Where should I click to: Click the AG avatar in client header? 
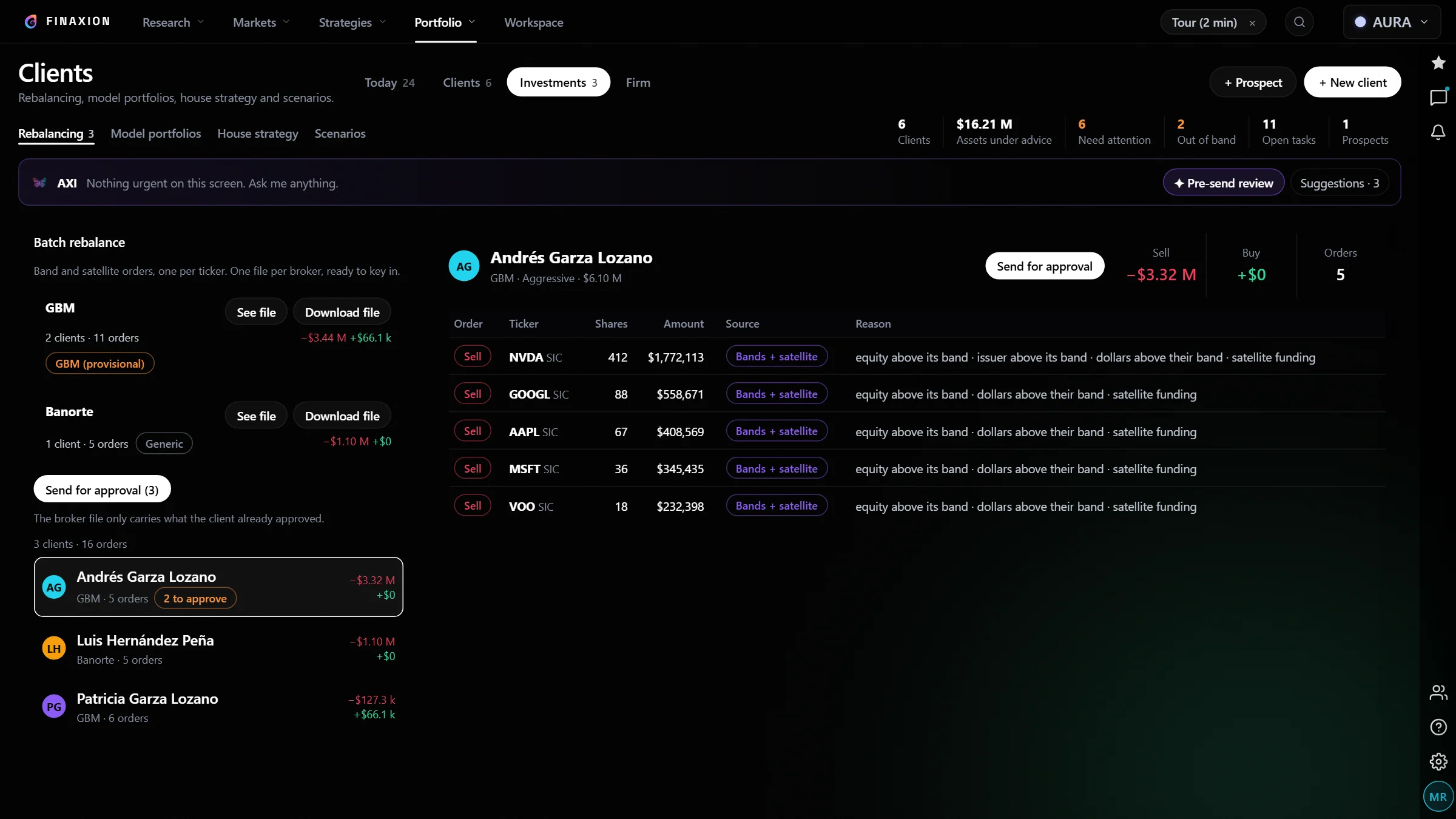(x=464, y=266)
